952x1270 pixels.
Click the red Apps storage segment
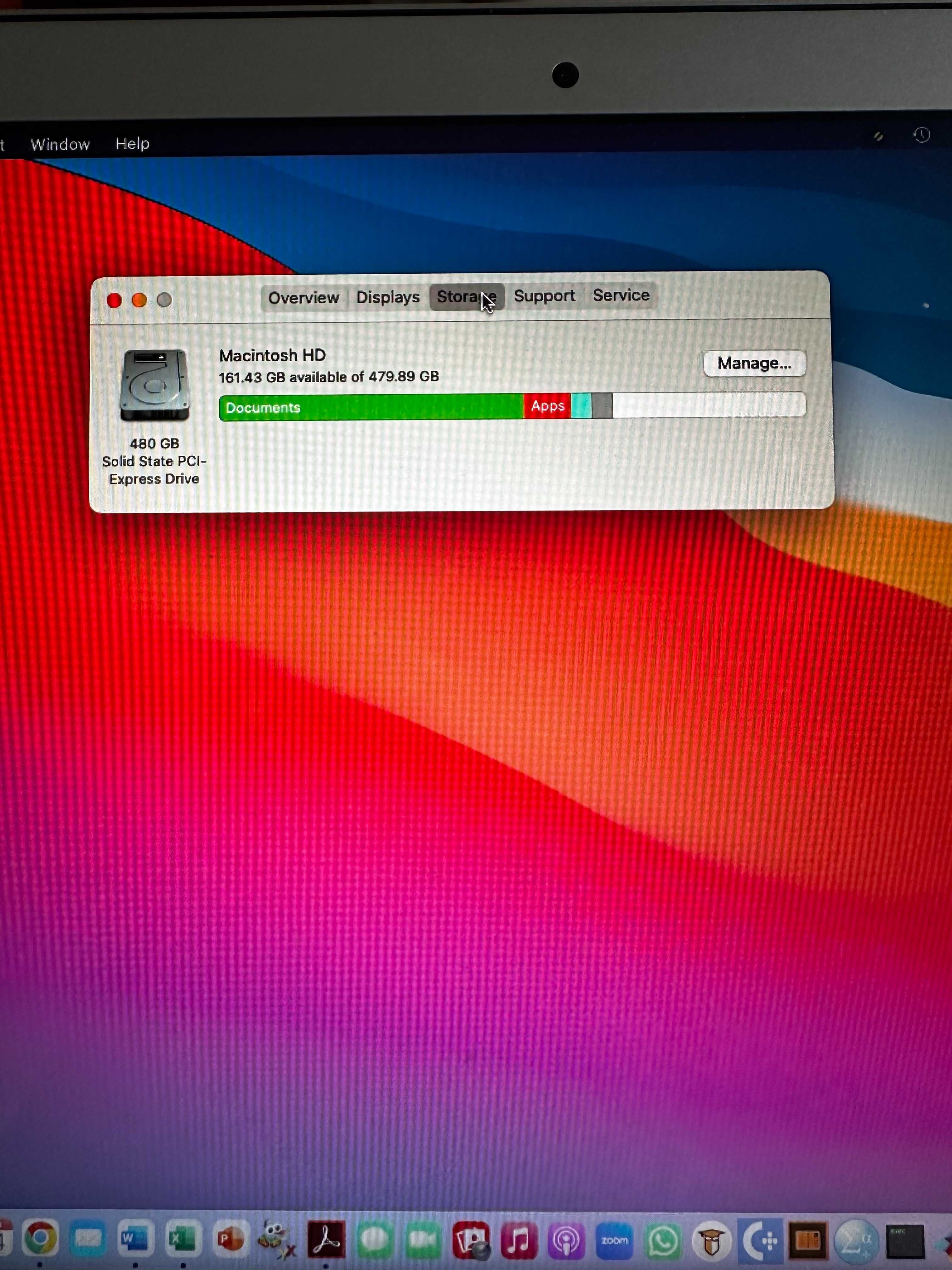pos(547,406)
